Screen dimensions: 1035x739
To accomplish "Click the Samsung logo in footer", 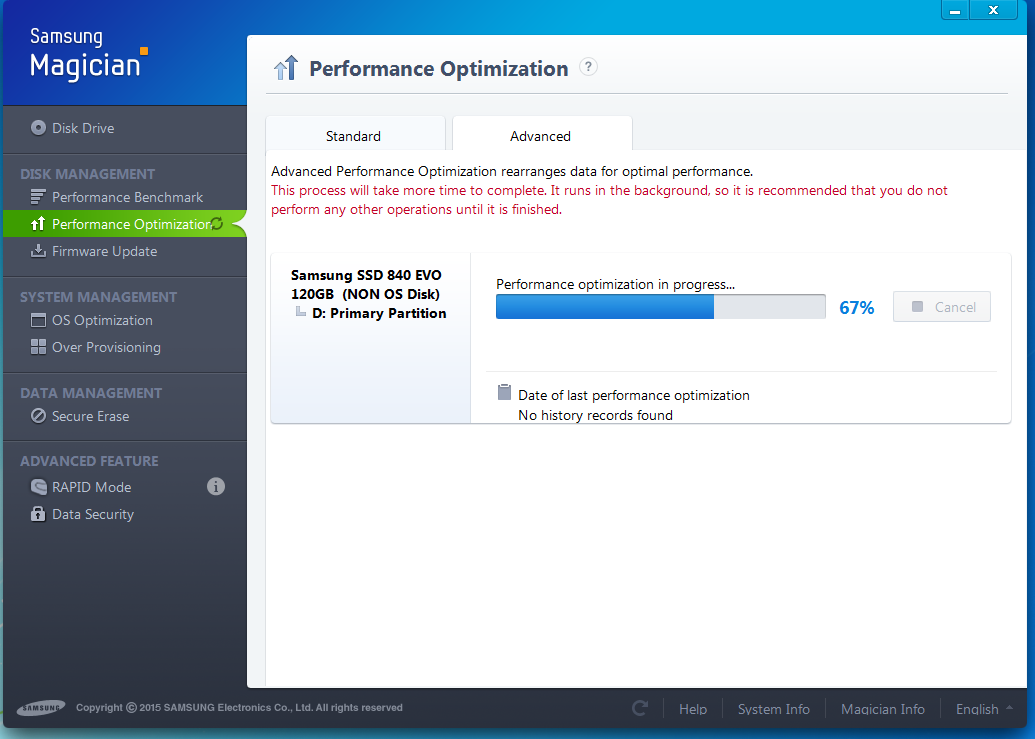I will click(41, 708).
